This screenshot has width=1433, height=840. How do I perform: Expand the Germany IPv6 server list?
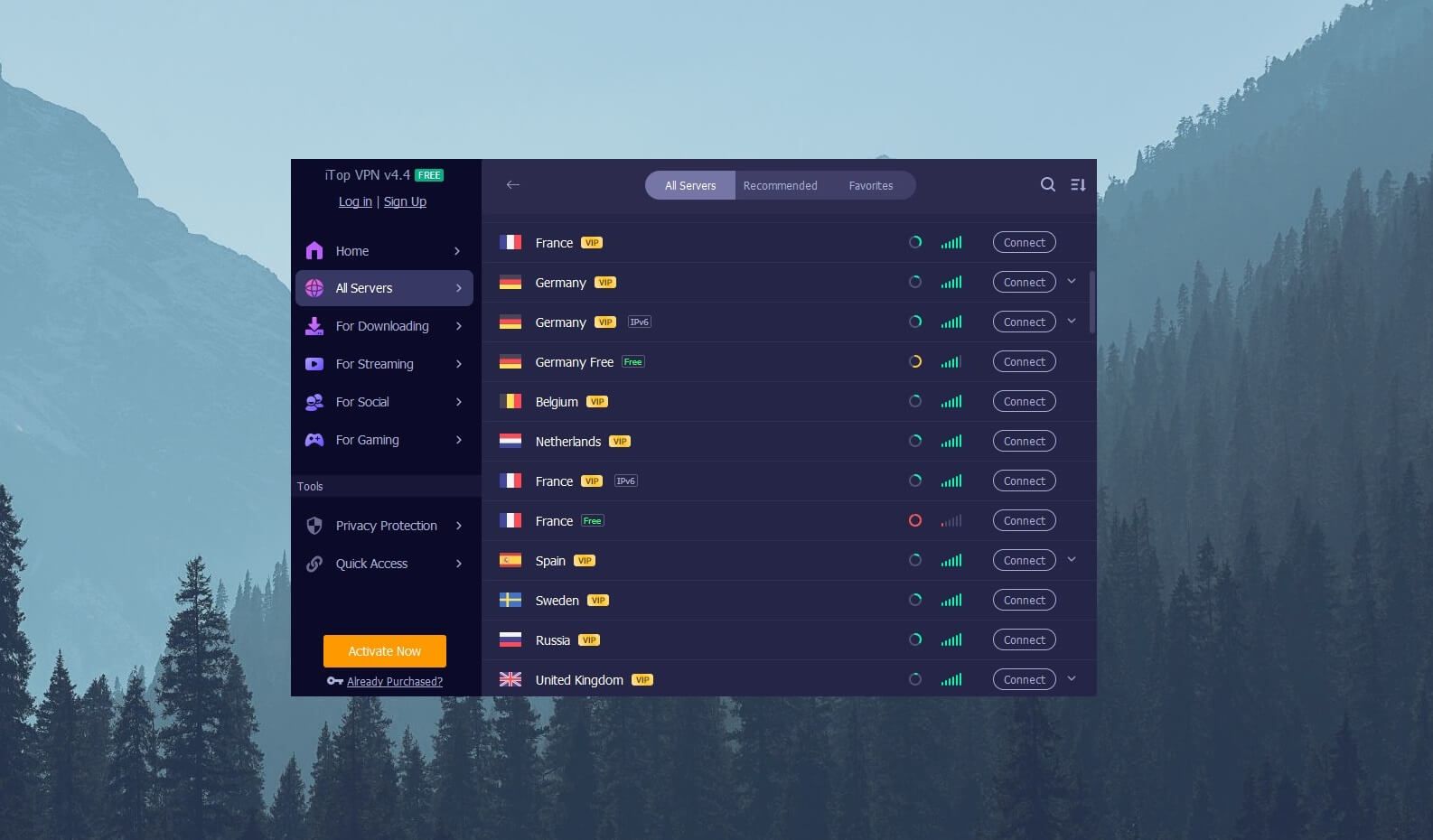(x=1072, y=322)
